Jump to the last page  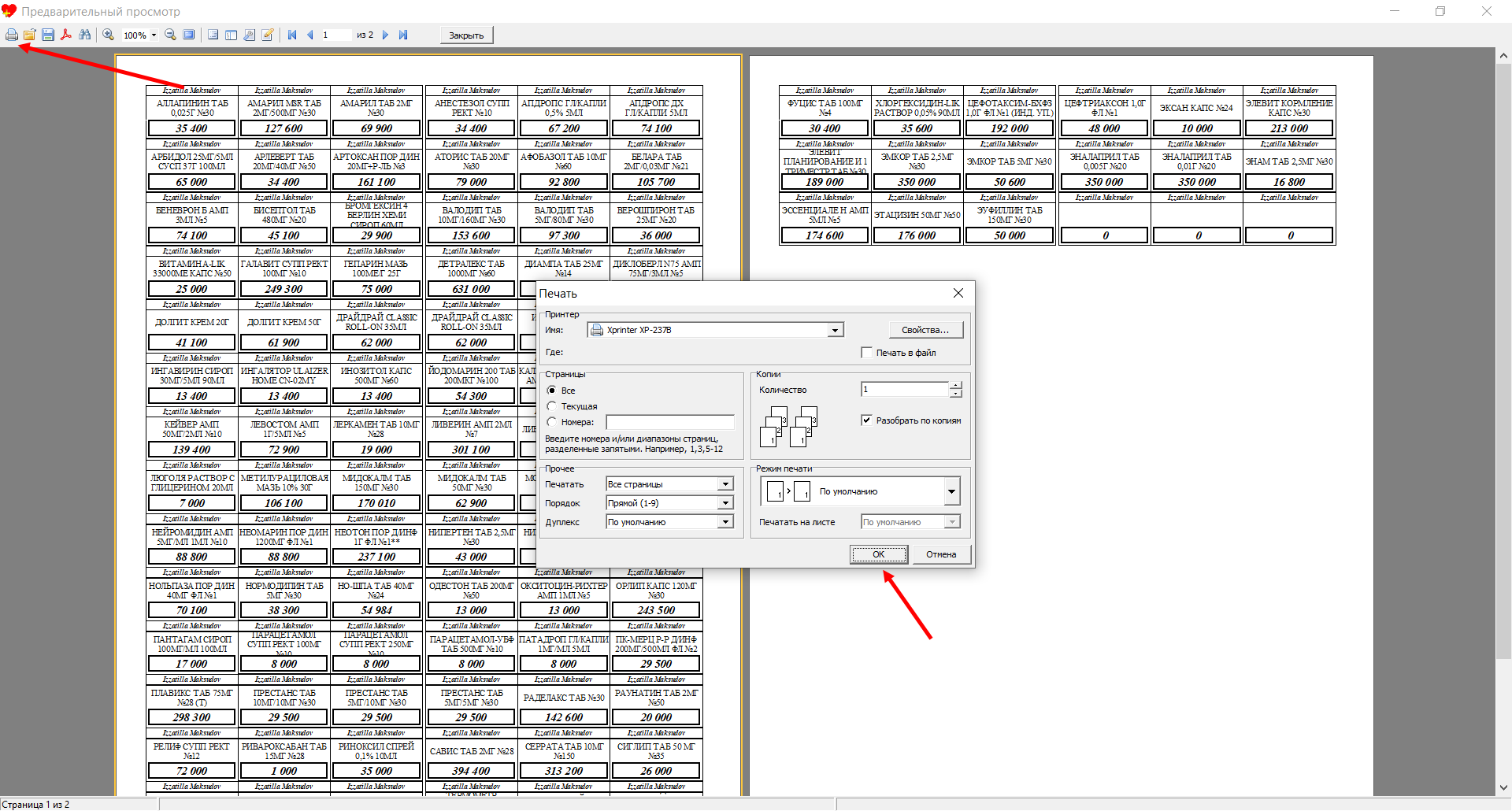[403, 35]
